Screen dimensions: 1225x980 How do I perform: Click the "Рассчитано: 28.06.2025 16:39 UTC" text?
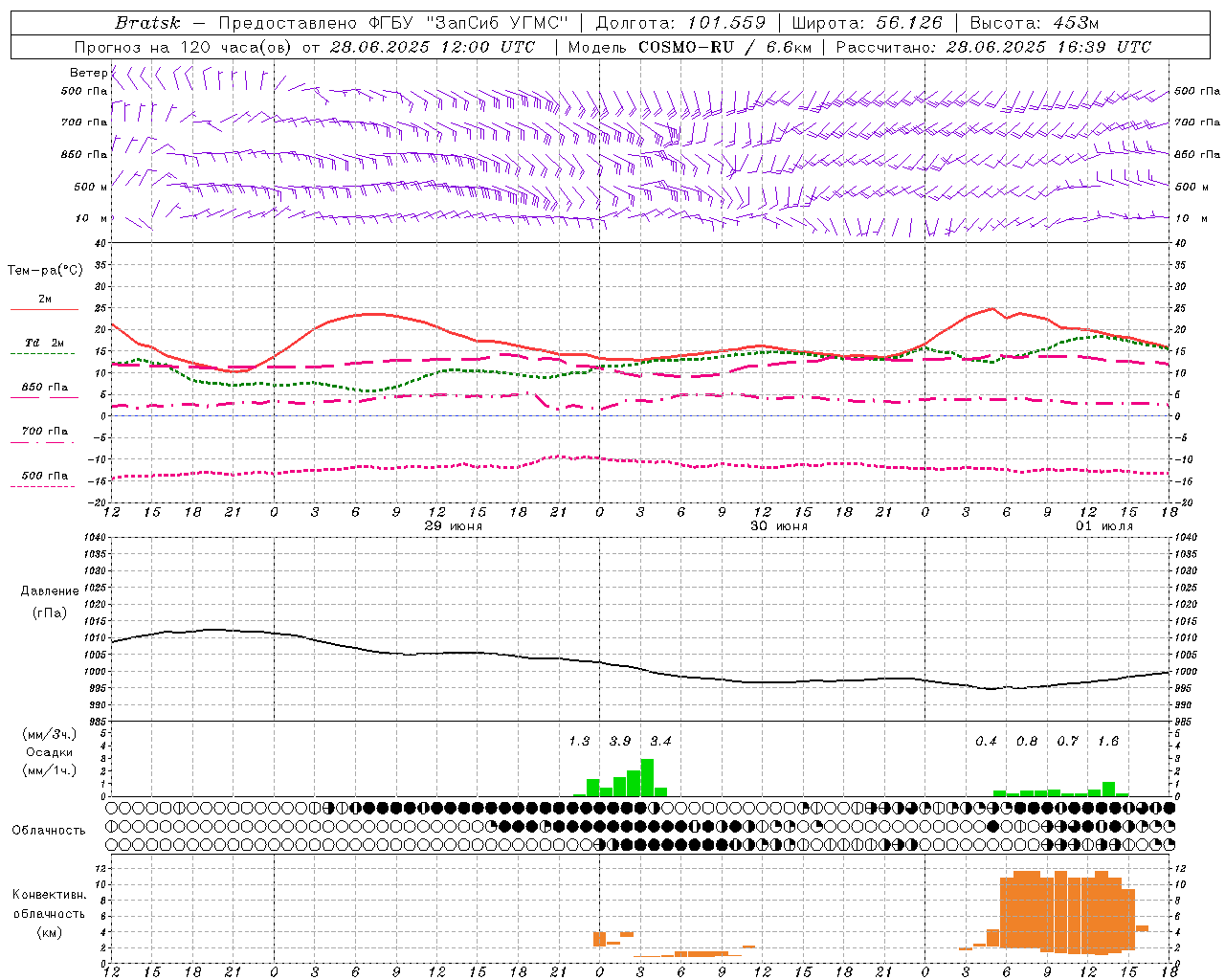[993, 47]
